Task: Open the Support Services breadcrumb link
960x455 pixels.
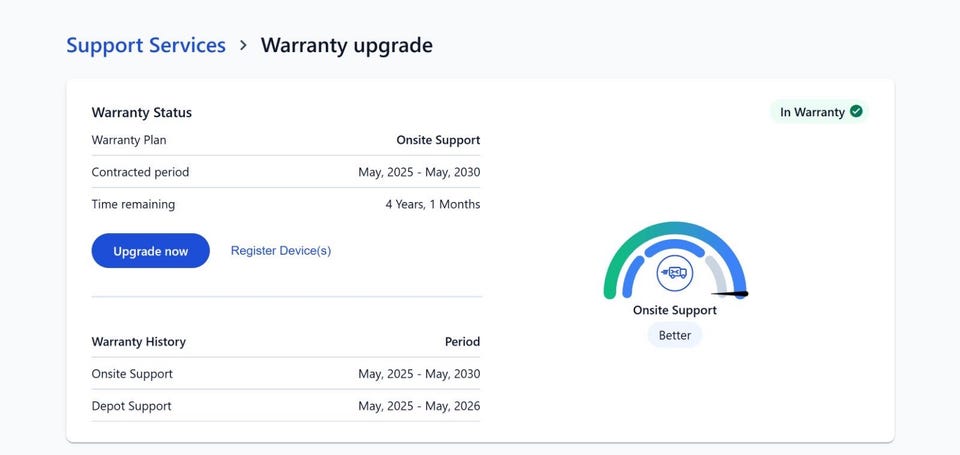Action: (x=146, y=46)
